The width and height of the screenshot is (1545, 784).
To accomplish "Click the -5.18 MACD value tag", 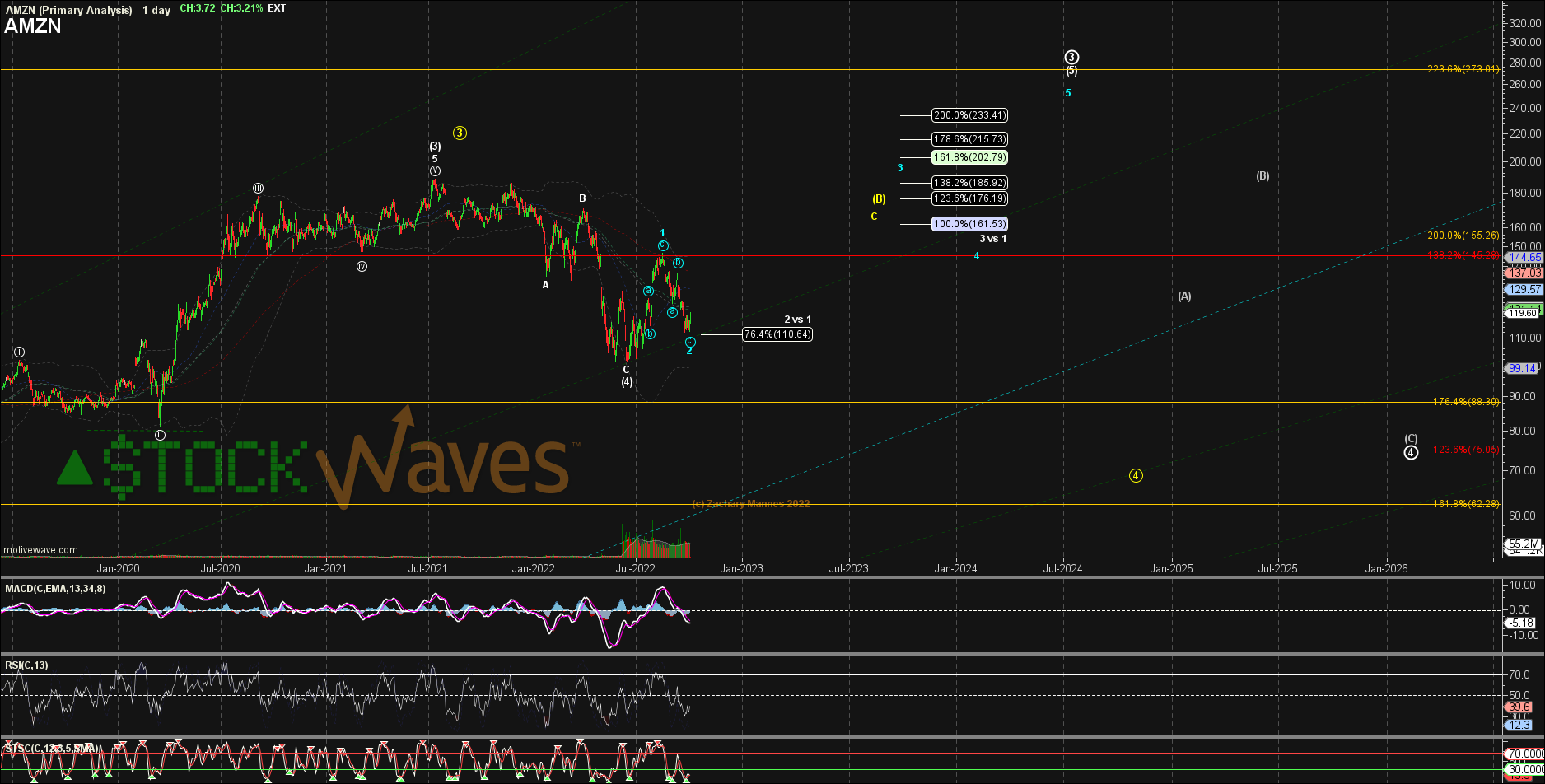I will point(1522,623).
